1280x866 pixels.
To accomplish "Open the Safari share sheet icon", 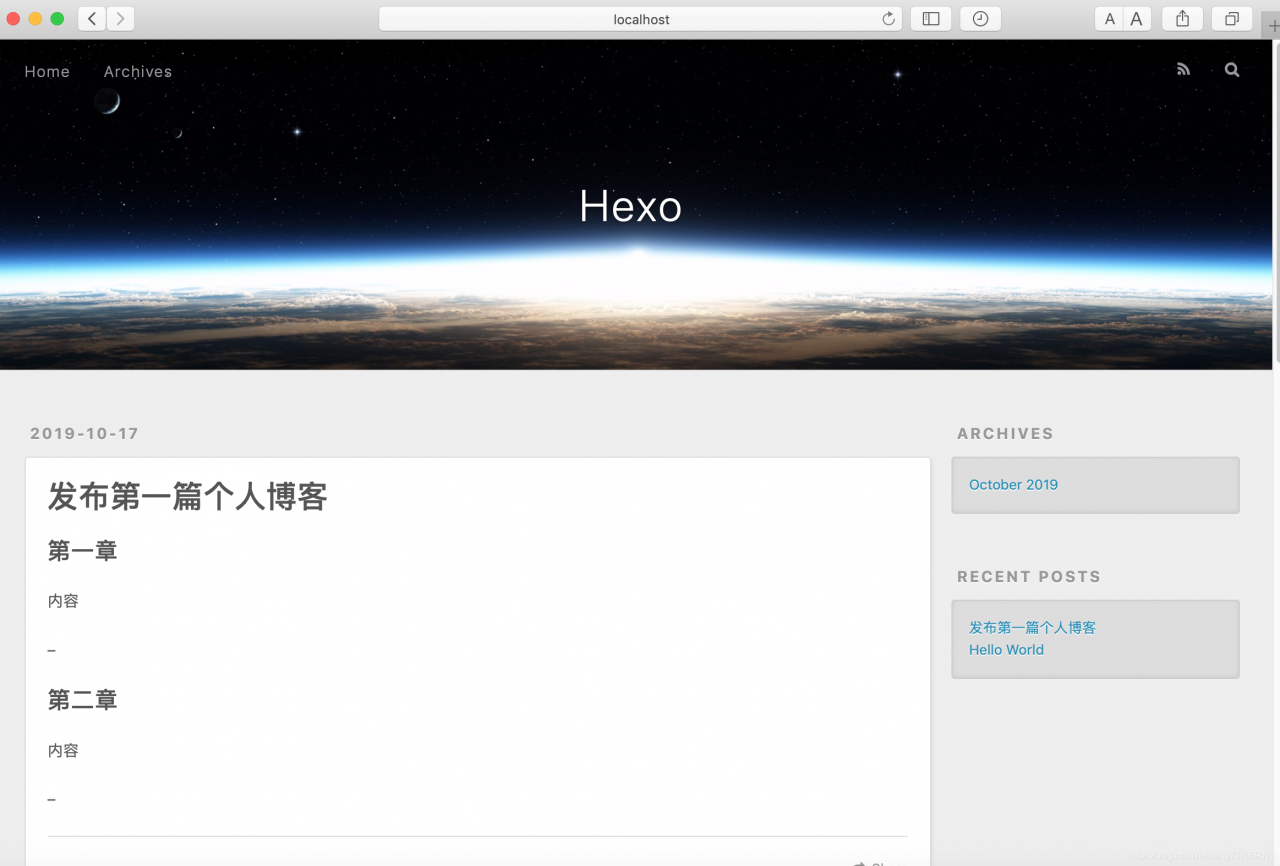I will coord(1182,18).
